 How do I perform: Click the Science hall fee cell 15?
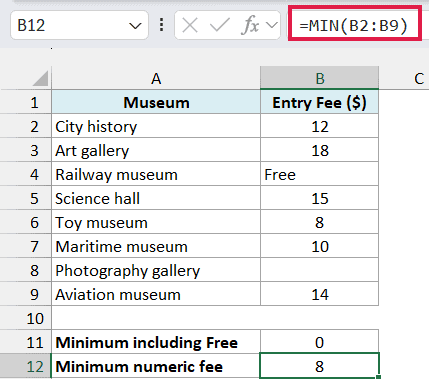pyautogui.click(x=319, y=198)
